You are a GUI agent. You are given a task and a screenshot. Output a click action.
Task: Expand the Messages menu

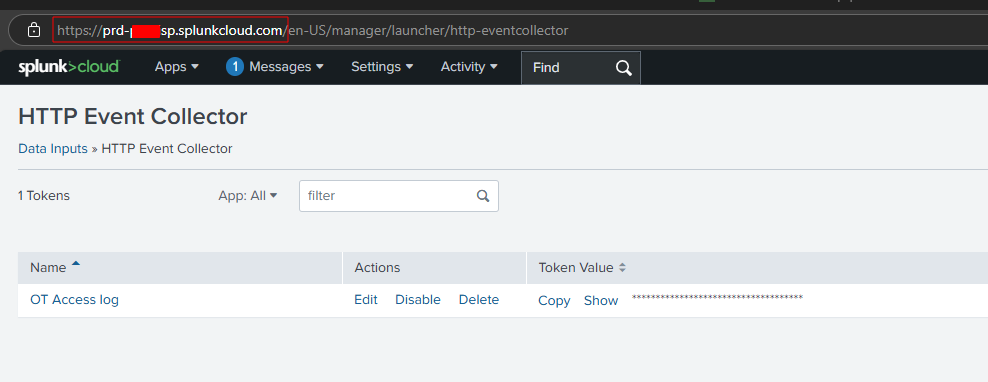pos(286,67)
